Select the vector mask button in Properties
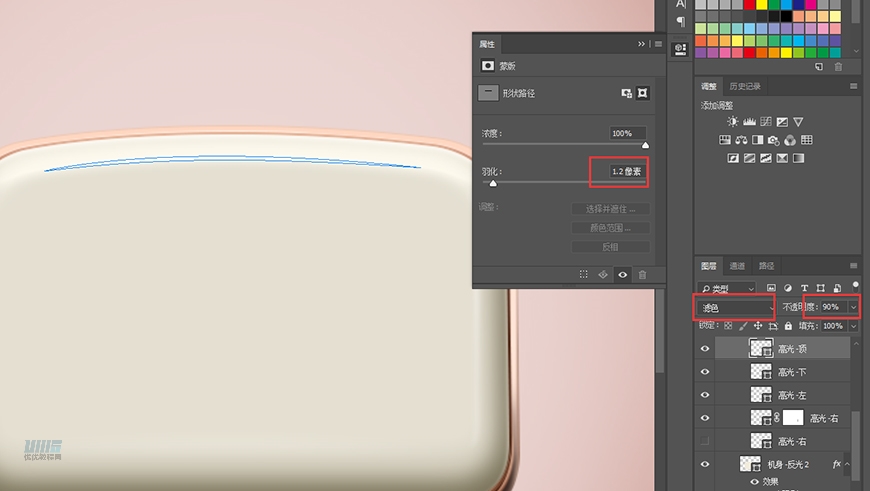The image size is (870, 491). [x=643, y=93]
